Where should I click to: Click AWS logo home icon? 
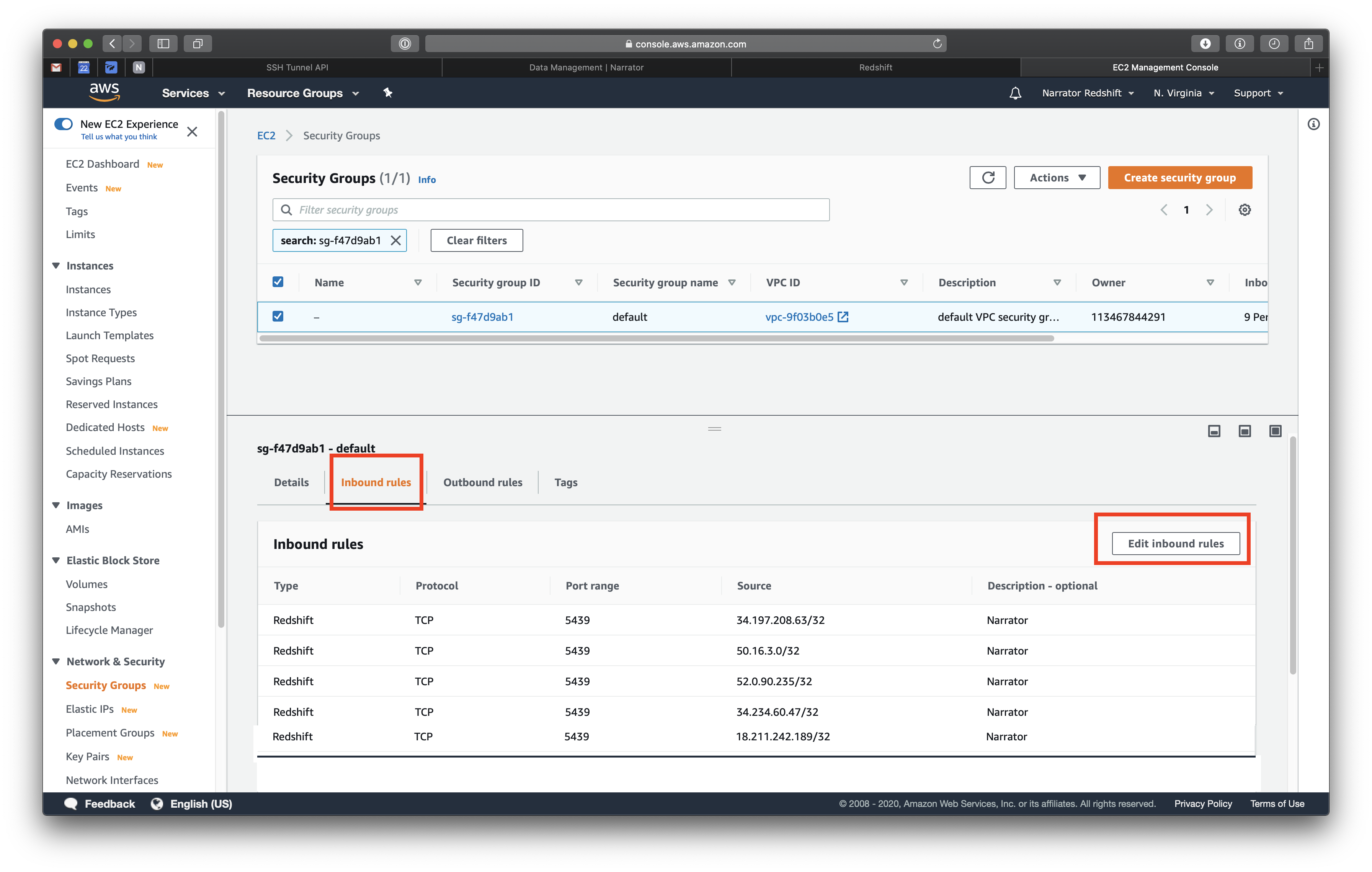(x=104, y=92)
